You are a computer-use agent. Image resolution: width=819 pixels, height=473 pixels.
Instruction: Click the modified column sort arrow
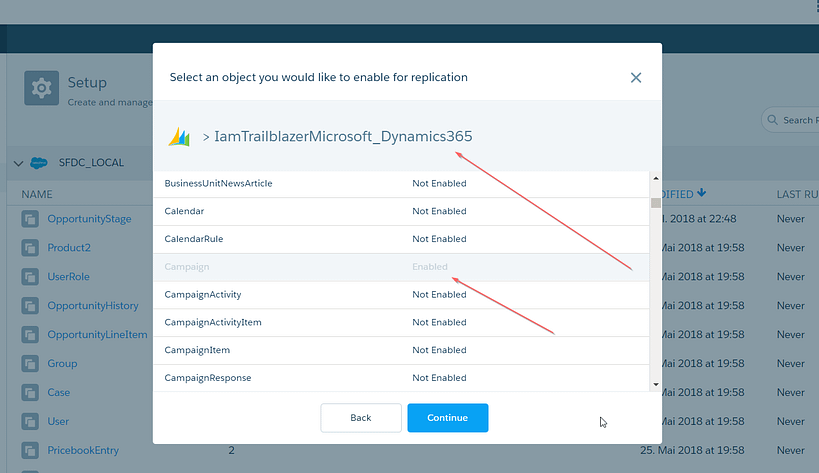(701, 193)
